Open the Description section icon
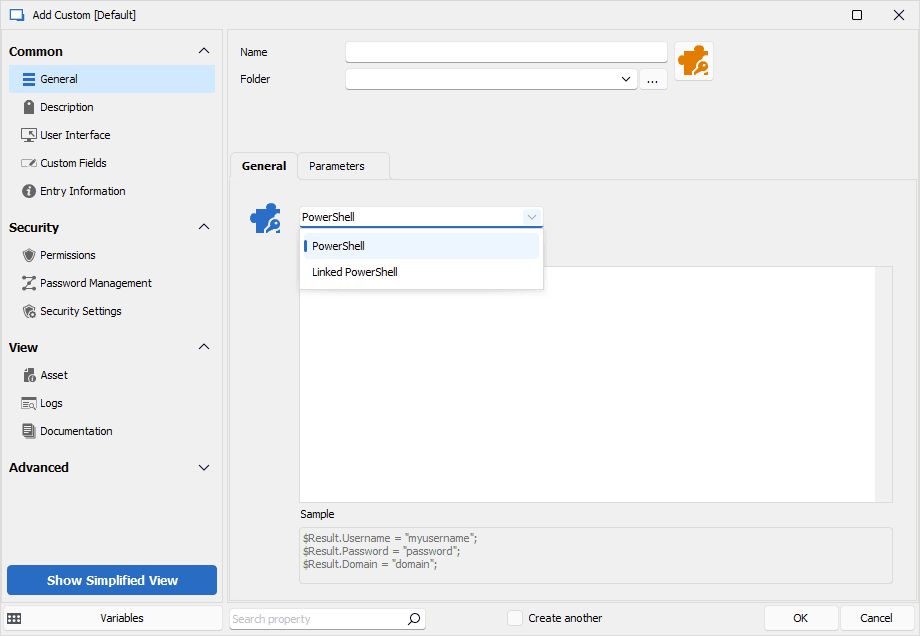Viewport: 920px width, 636px height. coord(29,107)
